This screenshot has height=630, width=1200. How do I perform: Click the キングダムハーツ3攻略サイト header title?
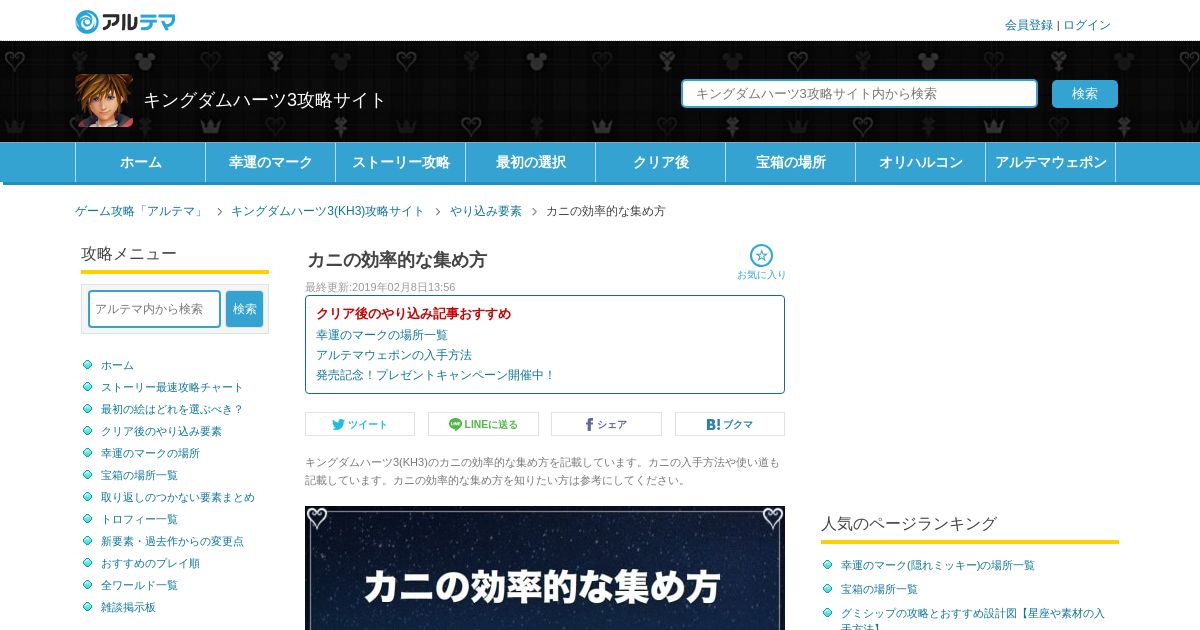265,100
